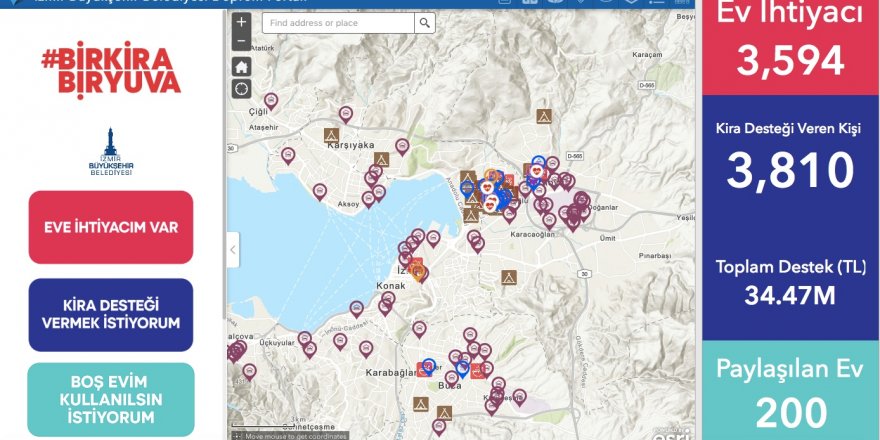Screen dimensions: 880x440
Task: Select the brown tent marker near Karacaoğlan
Action: pos(508,274)
